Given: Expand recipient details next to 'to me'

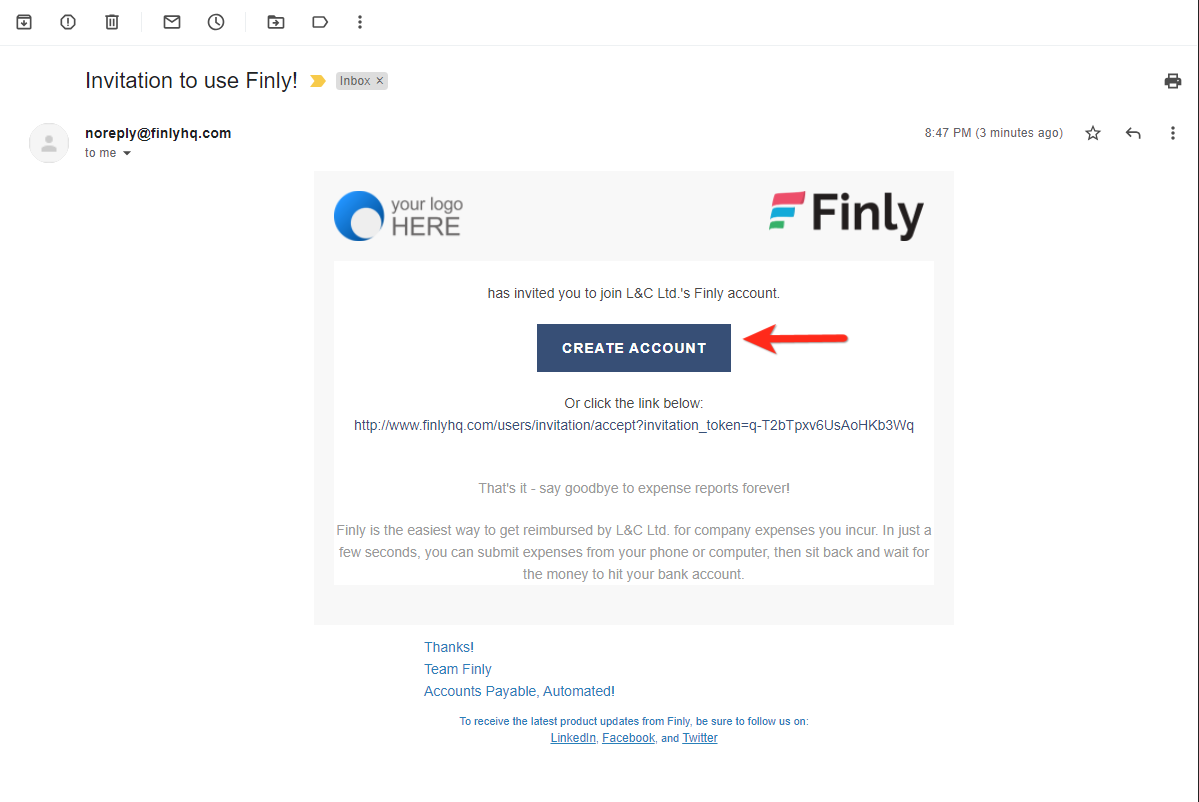Looking at the screenshot, I should [x=127, y=154].
